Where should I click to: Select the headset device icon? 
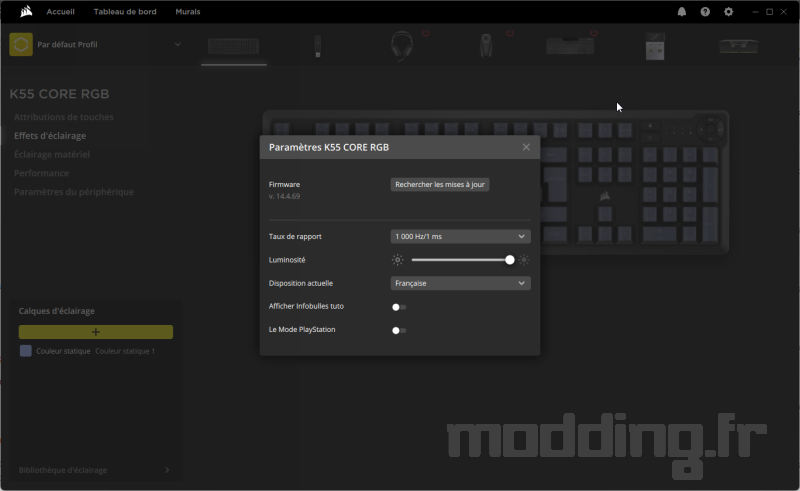(402, 46)
